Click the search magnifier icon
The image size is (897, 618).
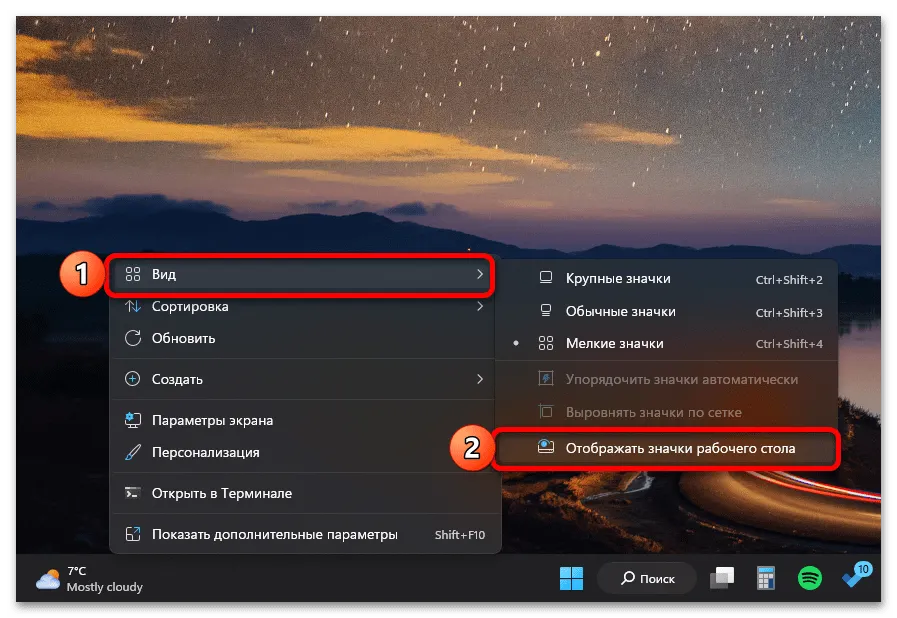(628, 578)
